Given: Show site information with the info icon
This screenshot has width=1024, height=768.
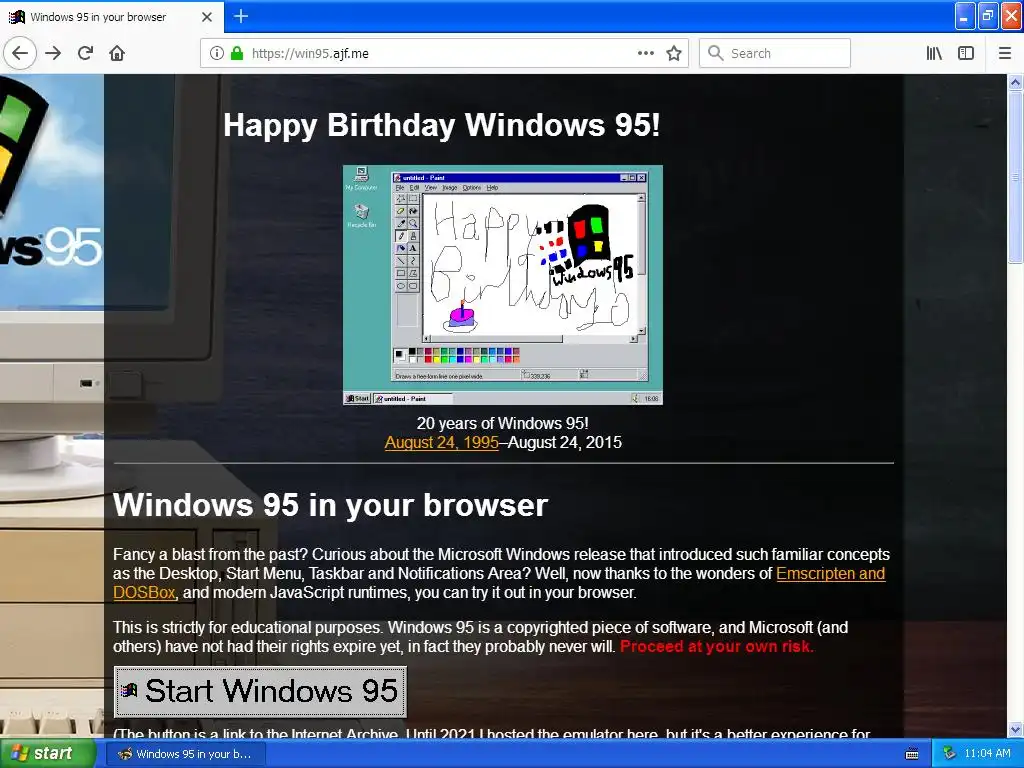Looking at the screenshot, I should click(217, 53).
